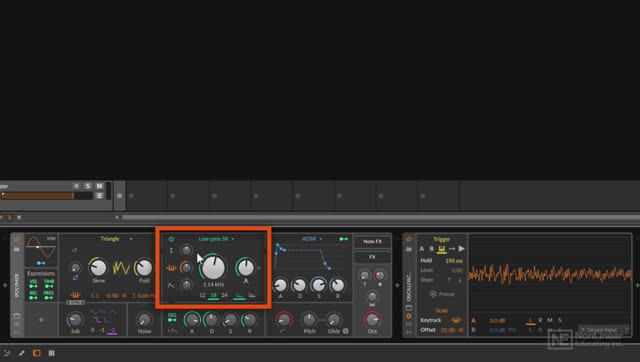Select sub oscillator octave 0

click(x=93, y=330)
